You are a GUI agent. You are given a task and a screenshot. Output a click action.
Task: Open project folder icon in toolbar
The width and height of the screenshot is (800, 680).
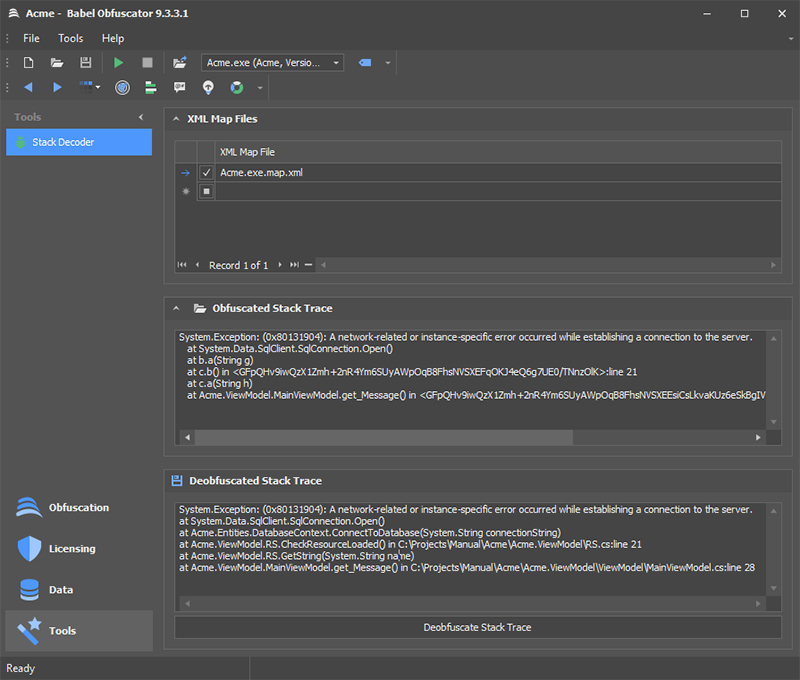click(57, 63)
